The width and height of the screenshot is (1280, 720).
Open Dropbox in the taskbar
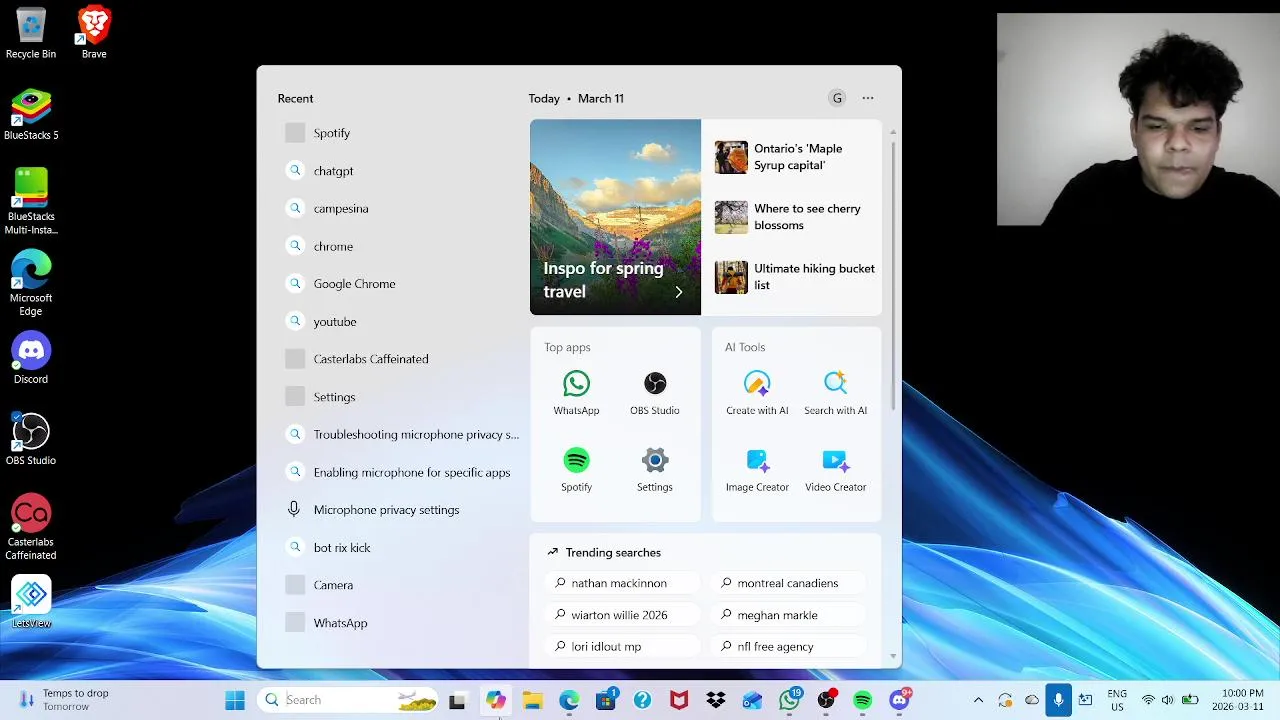pyautogui.click(x=716, y=700)
